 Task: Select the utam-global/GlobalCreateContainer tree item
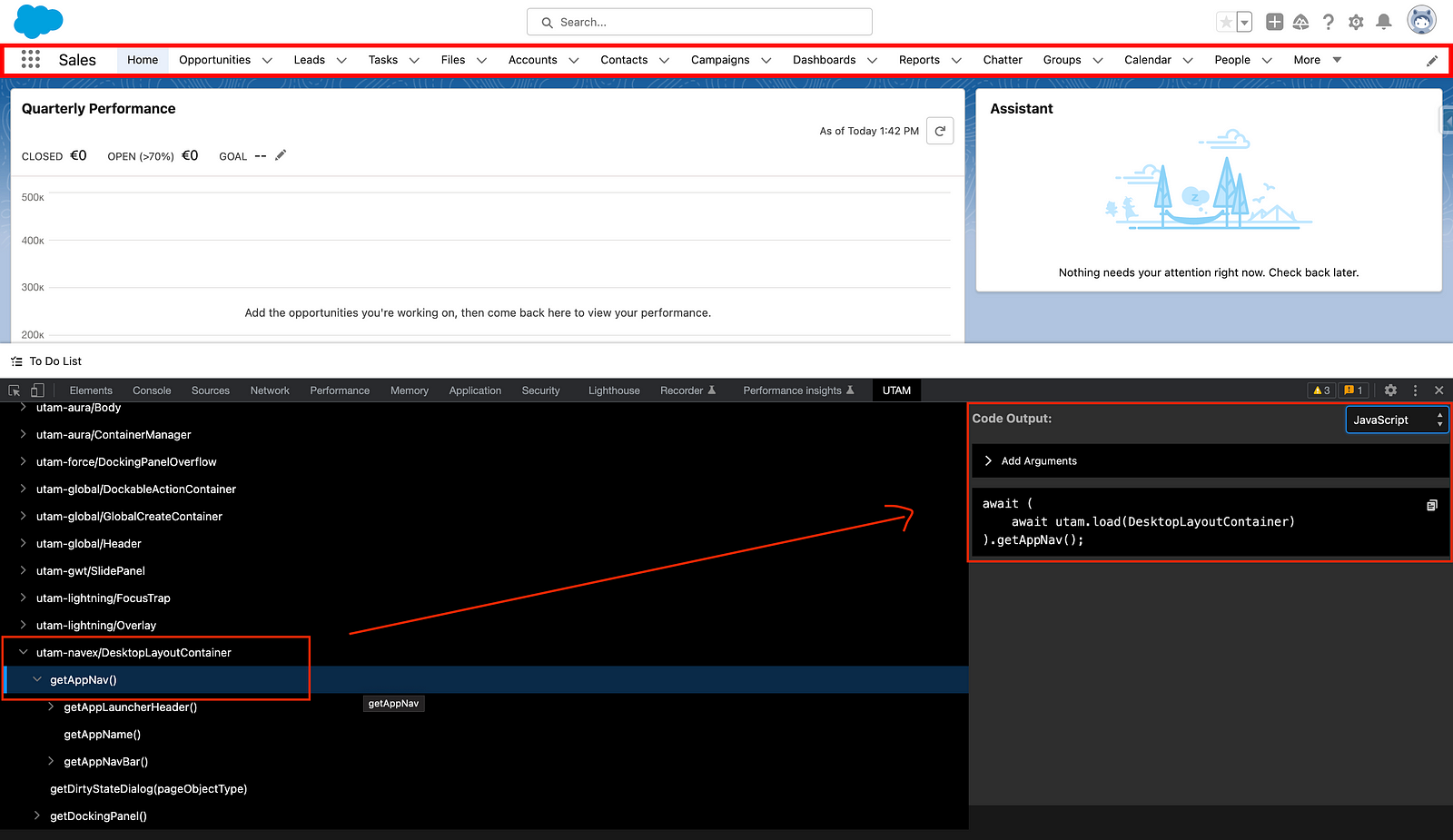coord(129,517)
